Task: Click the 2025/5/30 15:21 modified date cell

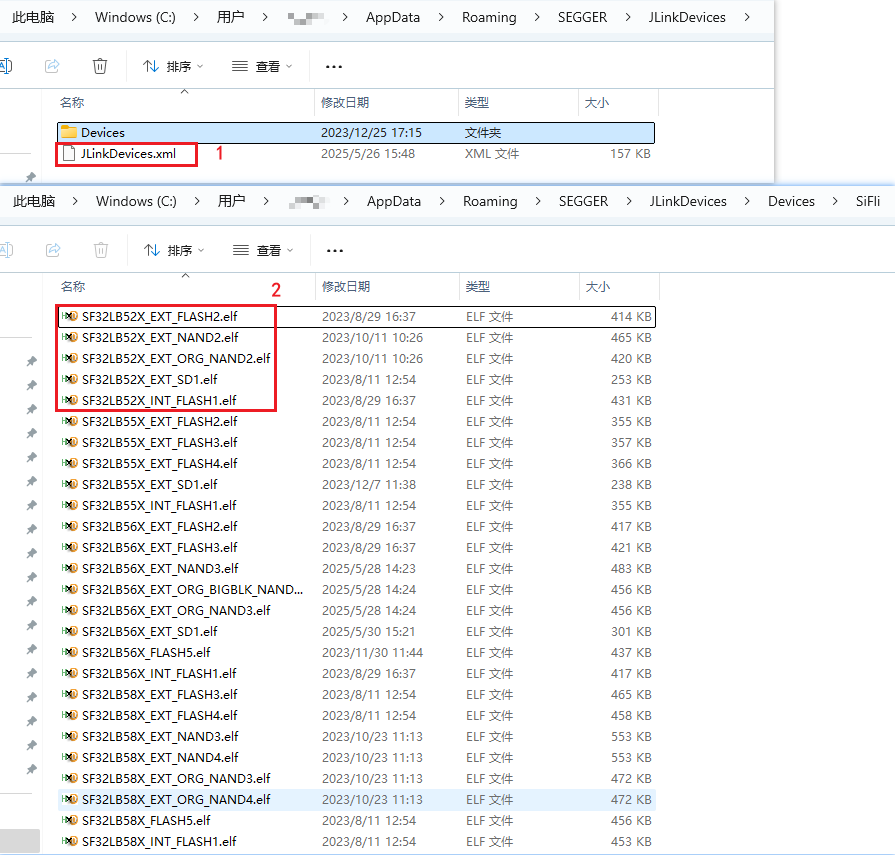Action: click(x=368, y=631)
